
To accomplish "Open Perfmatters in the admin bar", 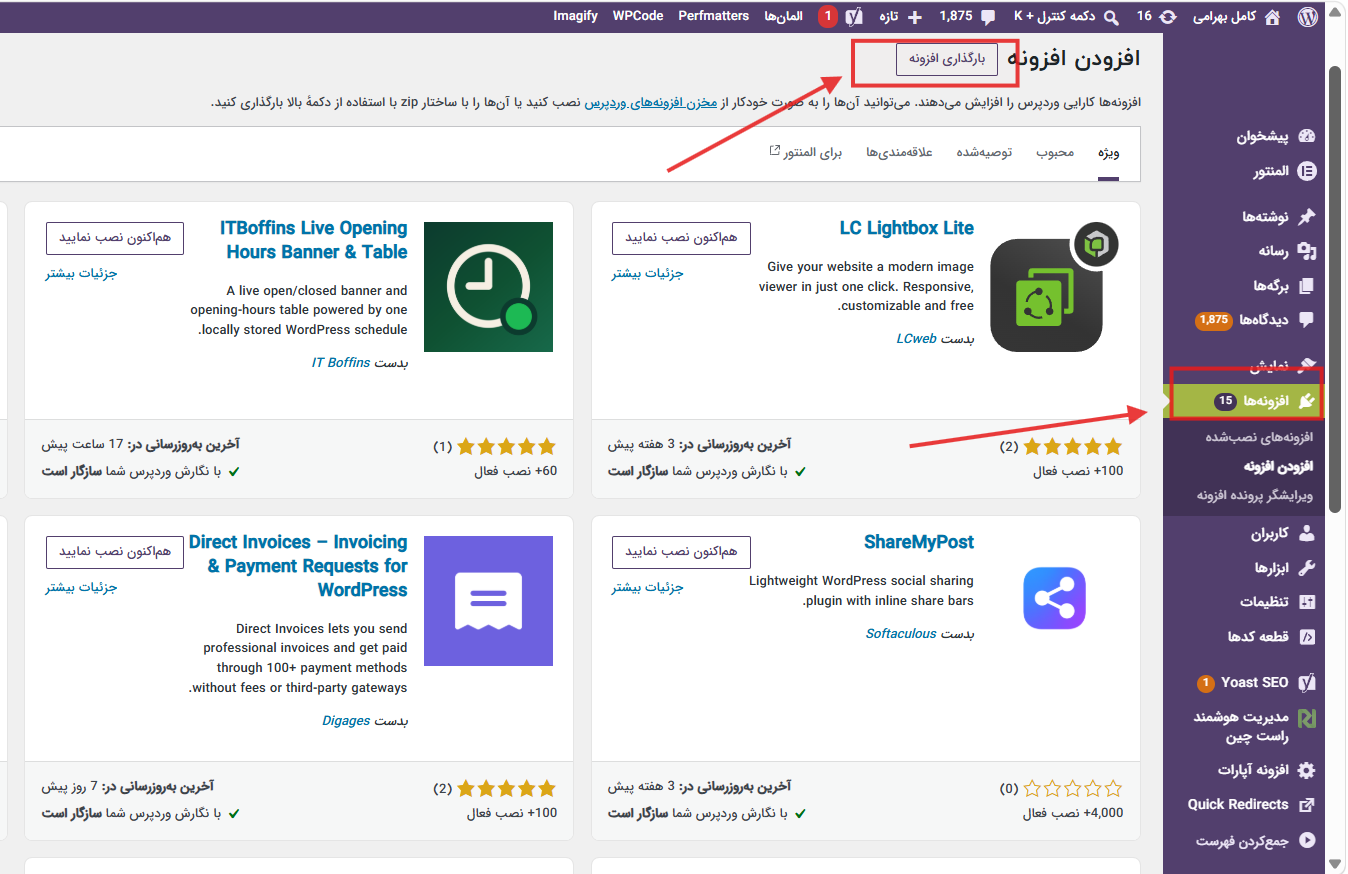I will pyautogui.click(x=713, y=16).
